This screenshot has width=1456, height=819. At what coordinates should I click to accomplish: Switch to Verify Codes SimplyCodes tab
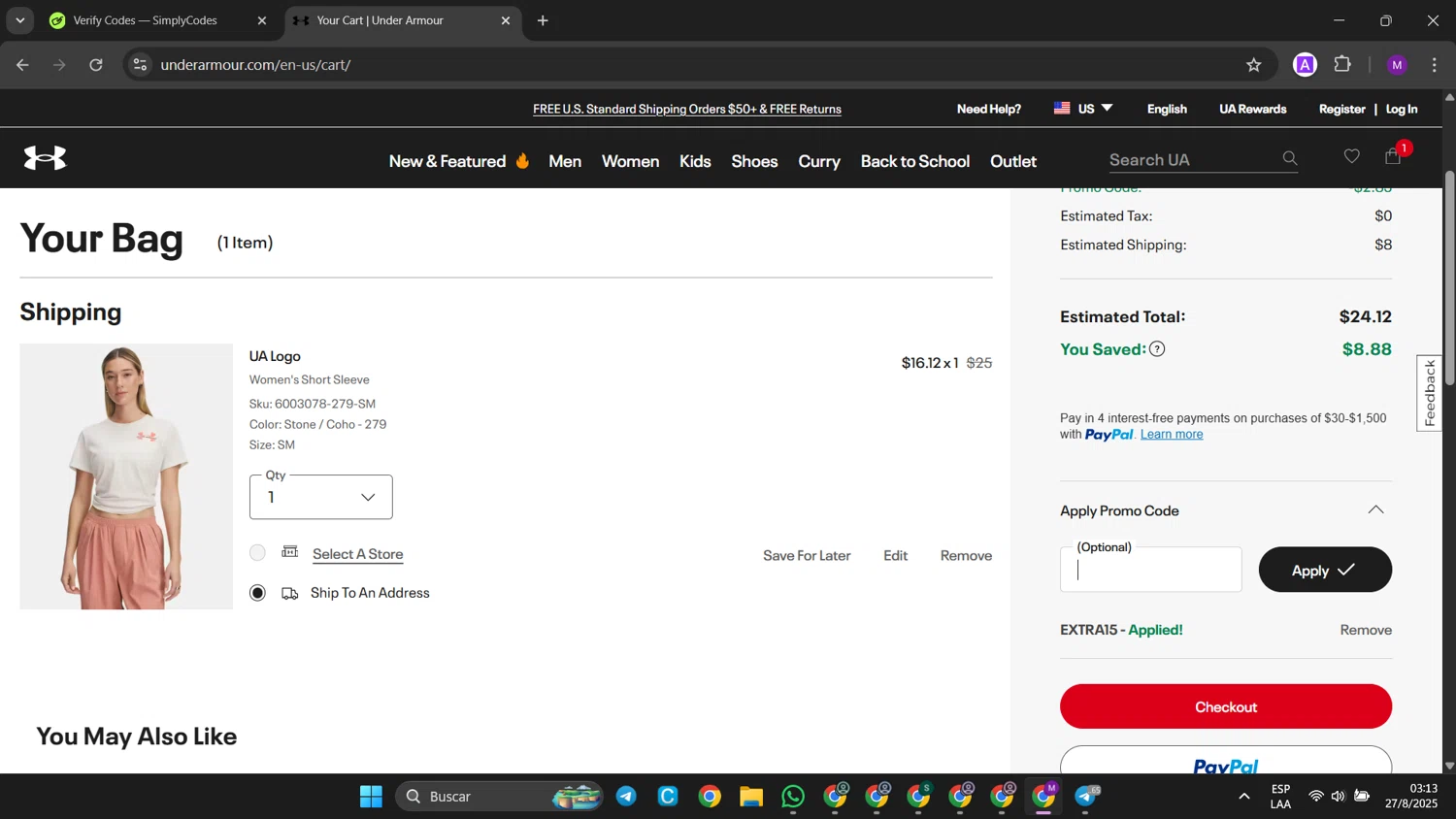click(x=160, y=20)
